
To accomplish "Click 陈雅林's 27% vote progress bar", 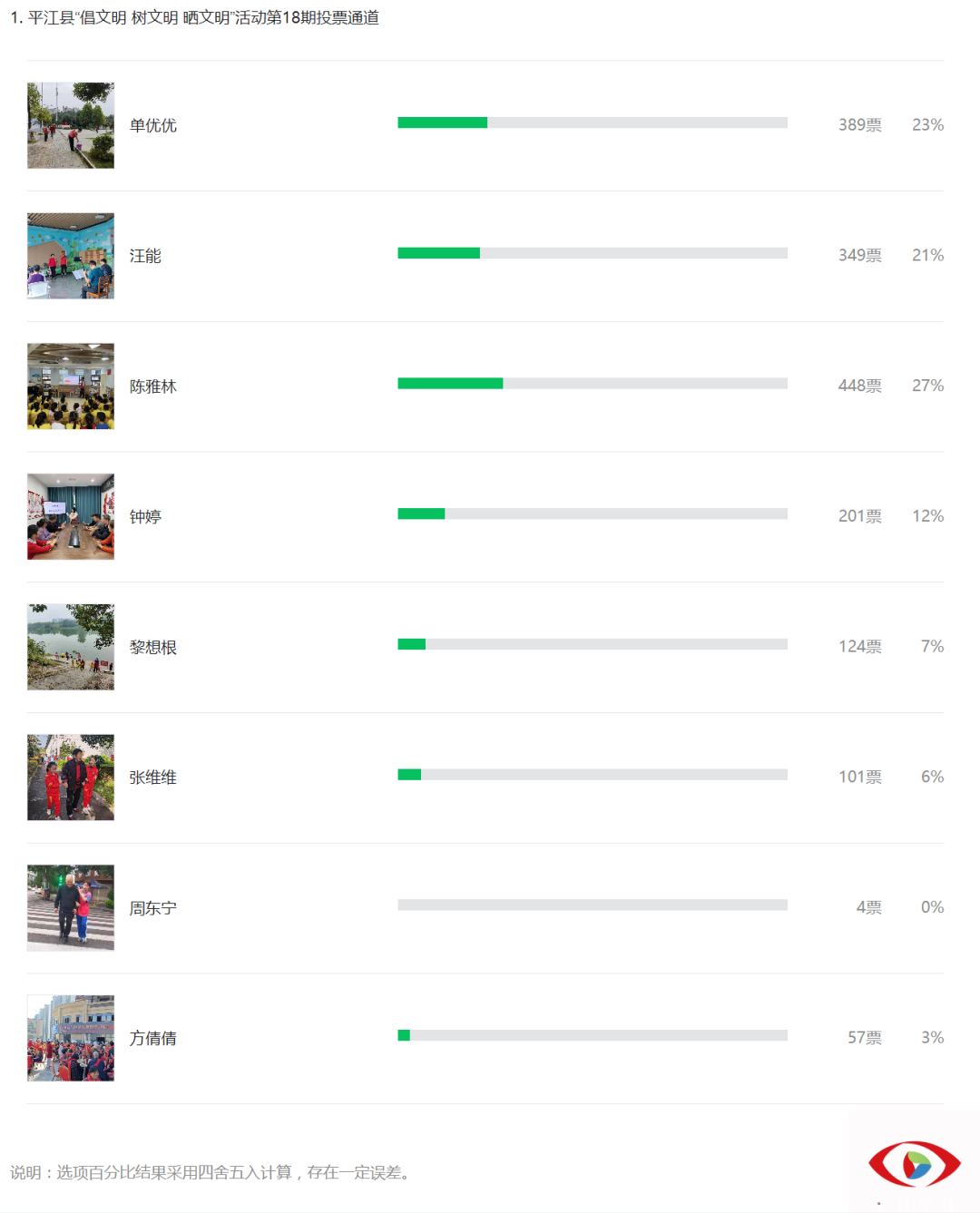I will [593, 384].
